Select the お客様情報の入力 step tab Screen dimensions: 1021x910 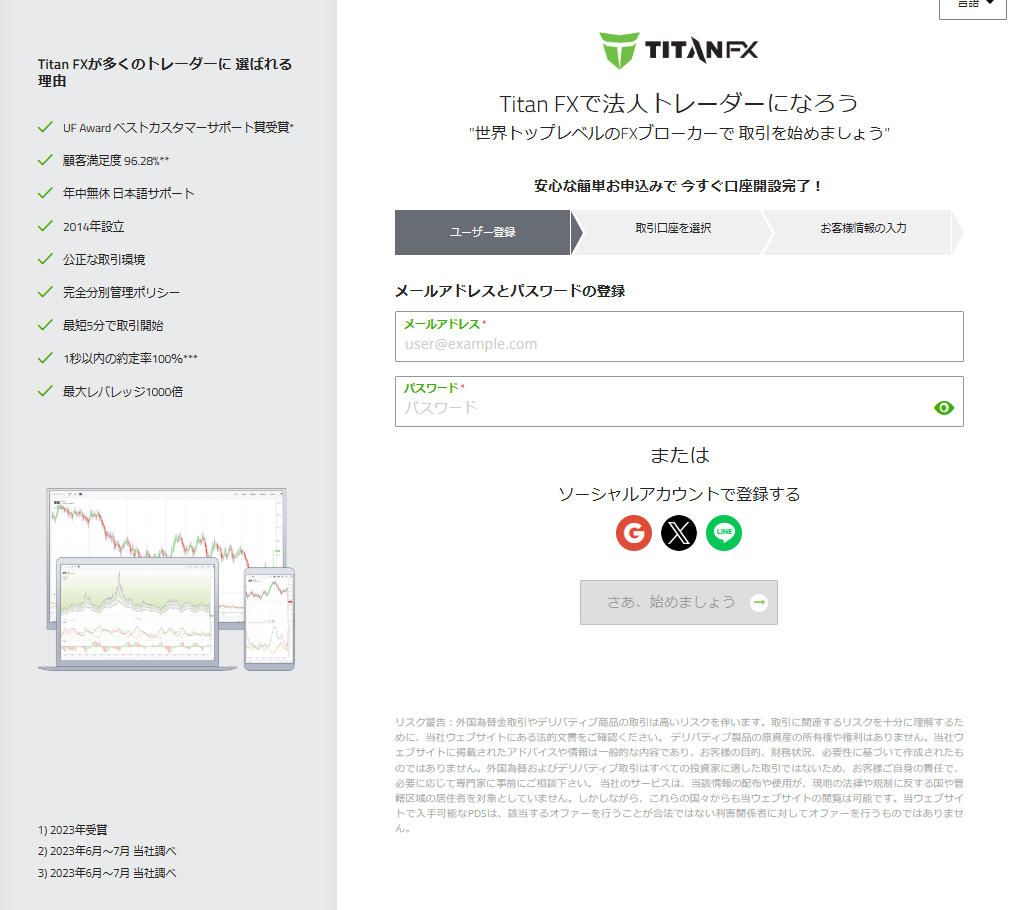coord(863,228)
